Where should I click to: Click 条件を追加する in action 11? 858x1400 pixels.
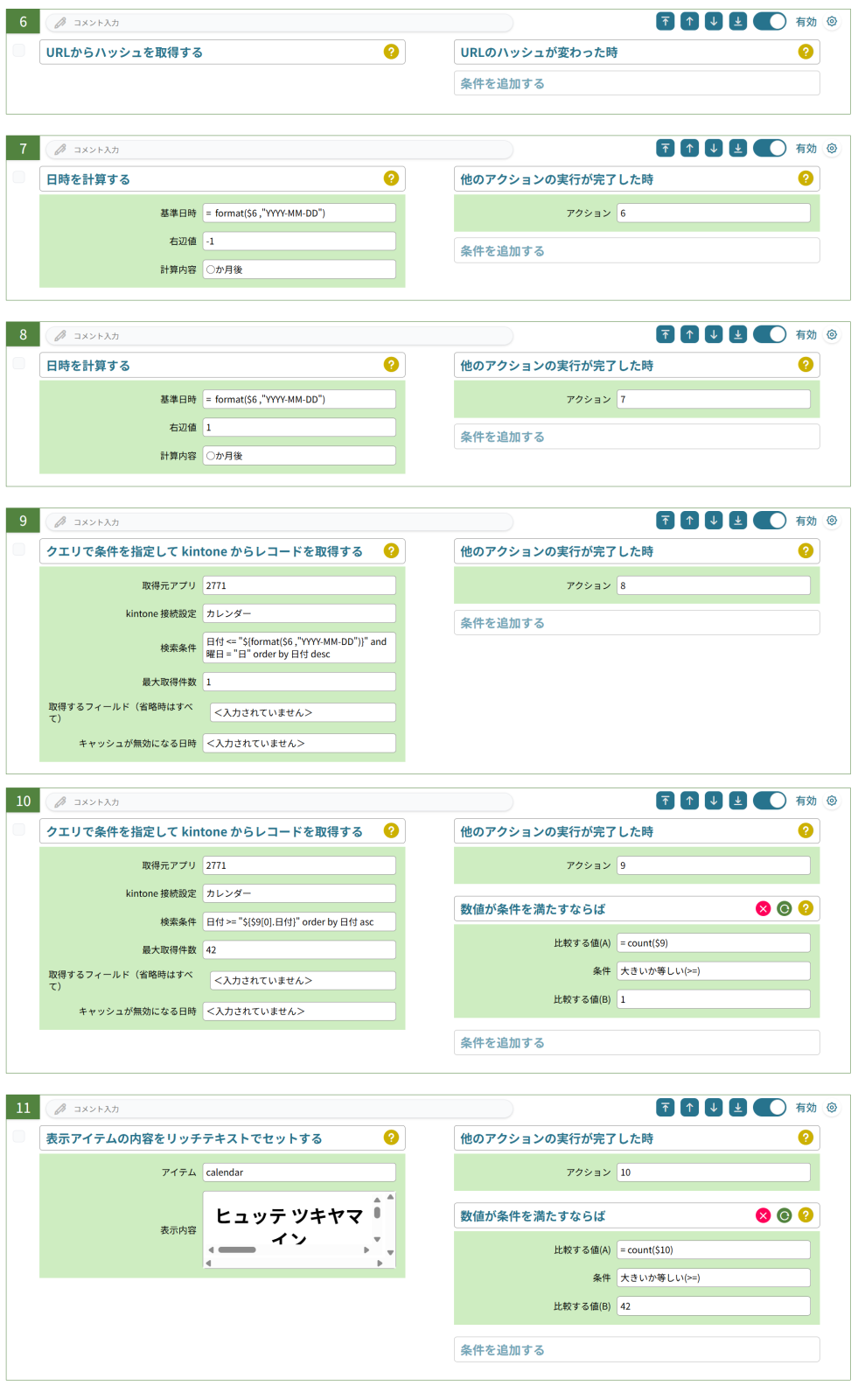click(636, 1350)
